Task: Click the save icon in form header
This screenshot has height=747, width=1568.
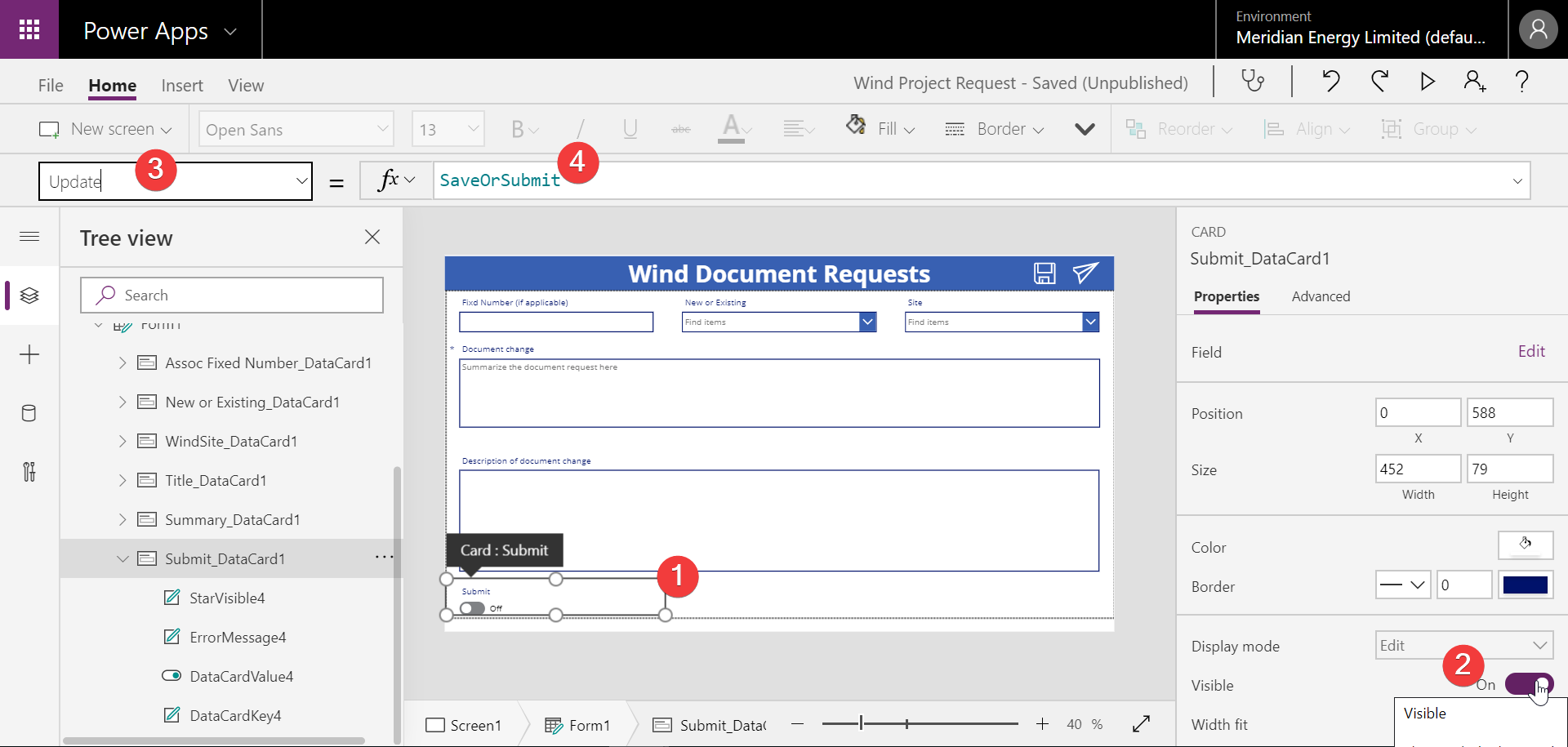Action: tap(1045, 273)
